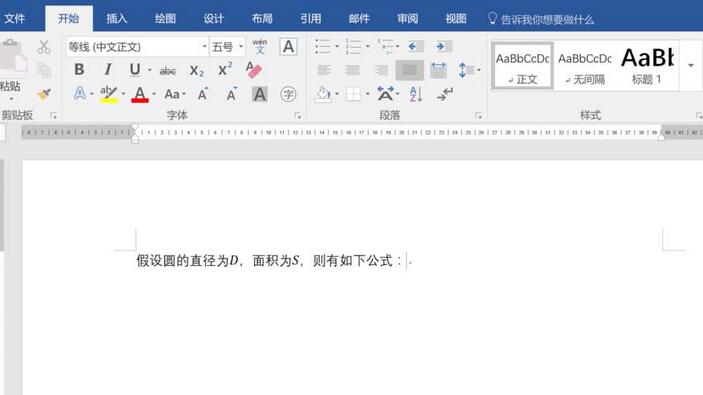Screen dimensions: 703x395
Task: Click multilevel list icon
Action: click(x=385, y=47)
